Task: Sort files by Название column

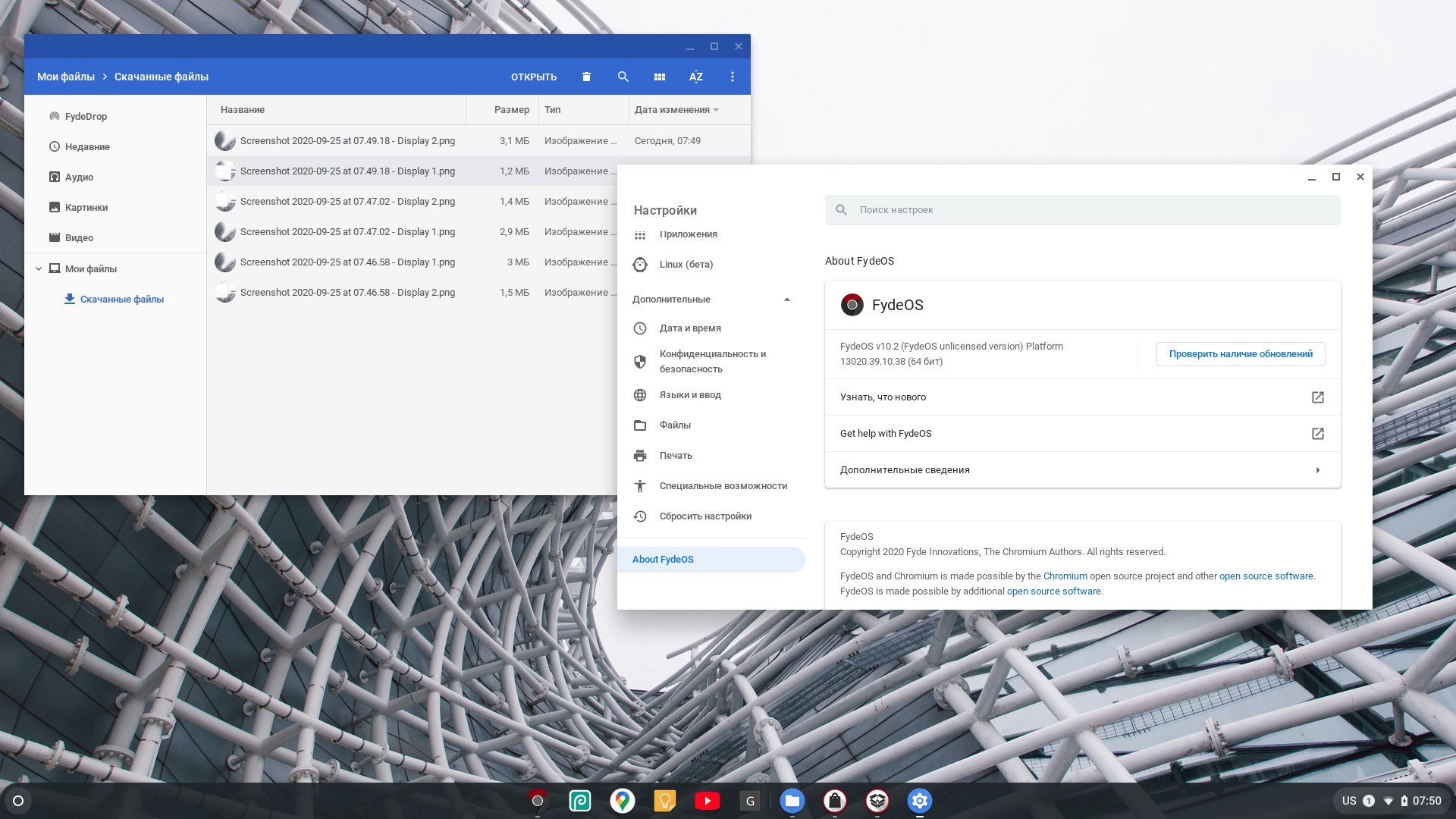Action: coord(337,110)
